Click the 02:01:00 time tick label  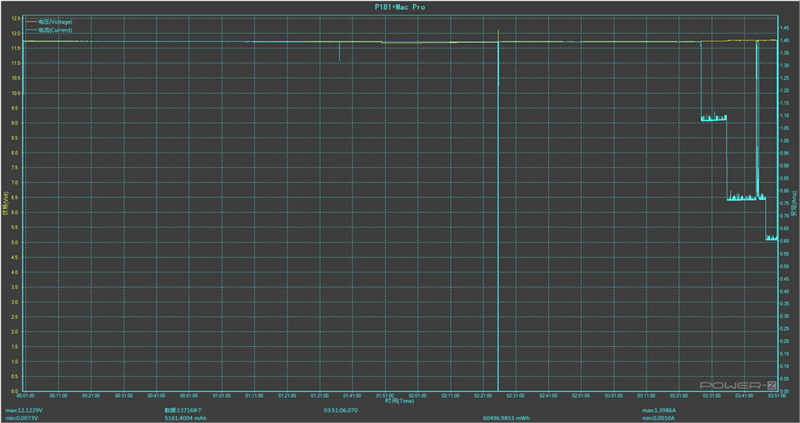click(x=417, y=395)
